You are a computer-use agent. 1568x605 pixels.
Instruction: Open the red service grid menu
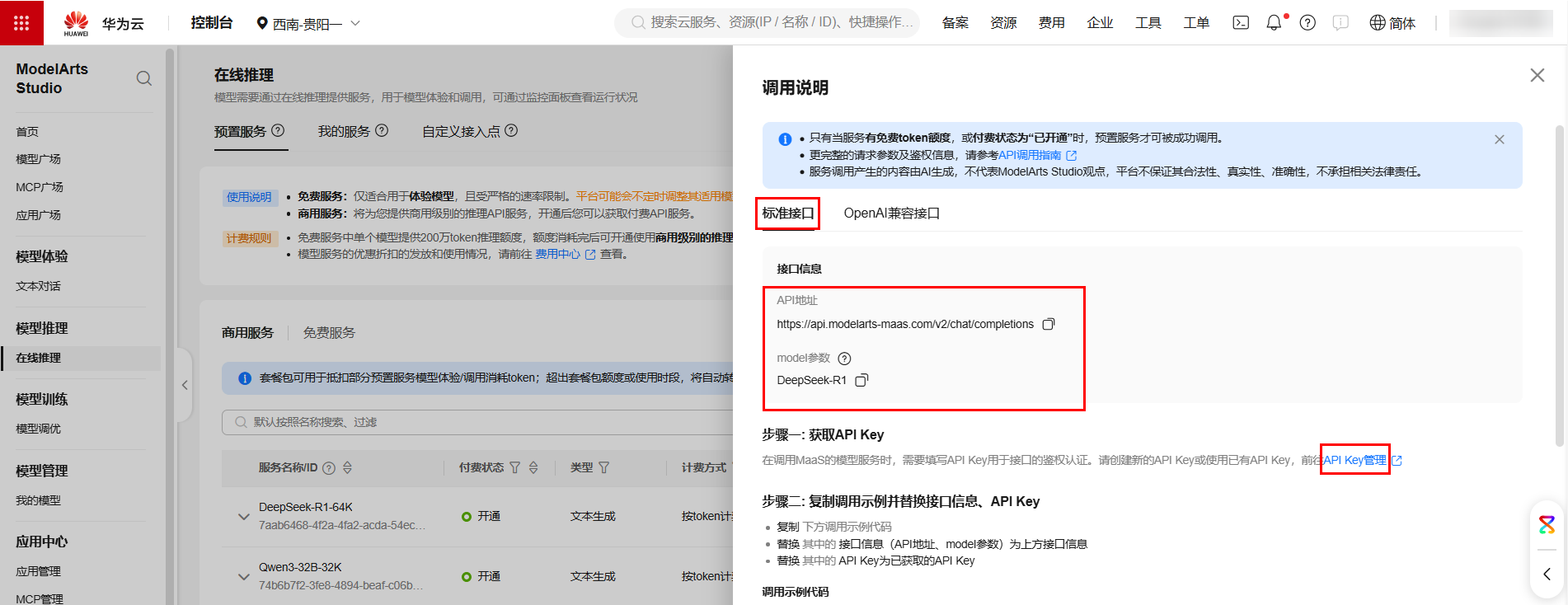21,22
